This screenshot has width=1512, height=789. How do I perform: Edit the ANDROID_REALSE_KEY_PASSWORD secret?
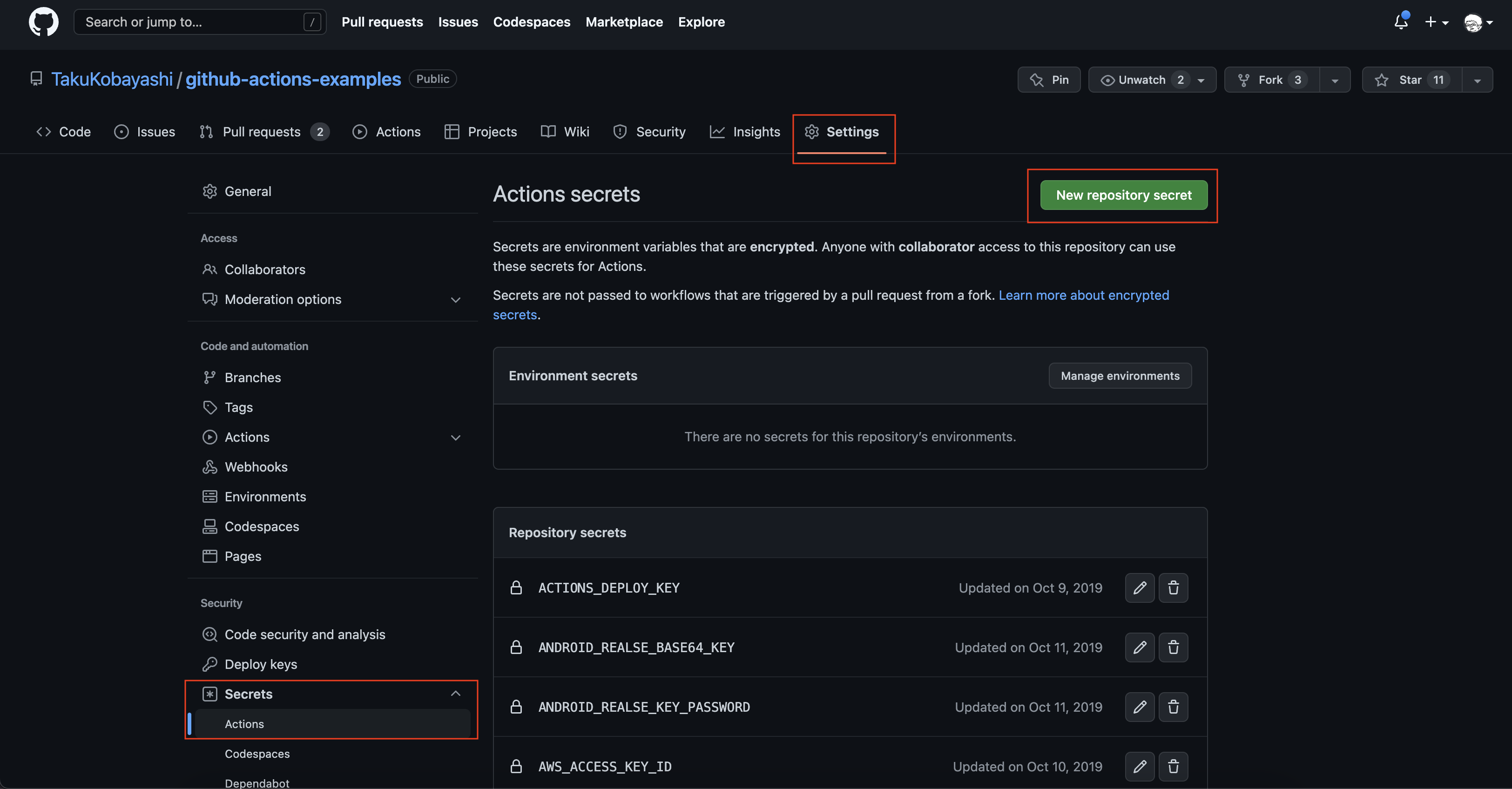point(1140,707)
